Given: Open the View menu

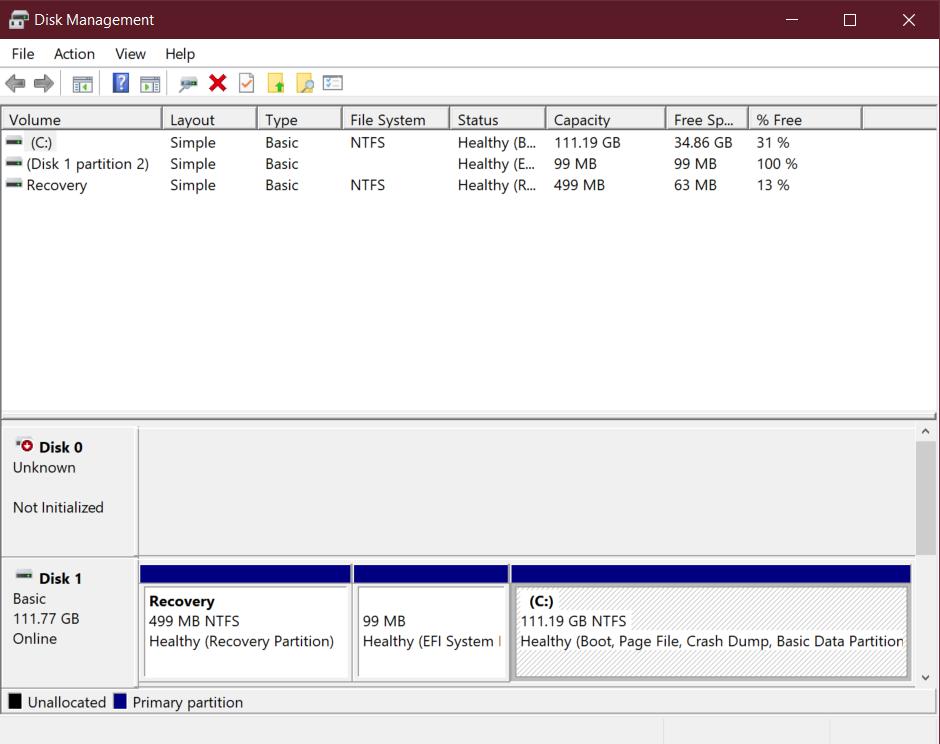Looking at the screenshot, I should pos(130,54).
